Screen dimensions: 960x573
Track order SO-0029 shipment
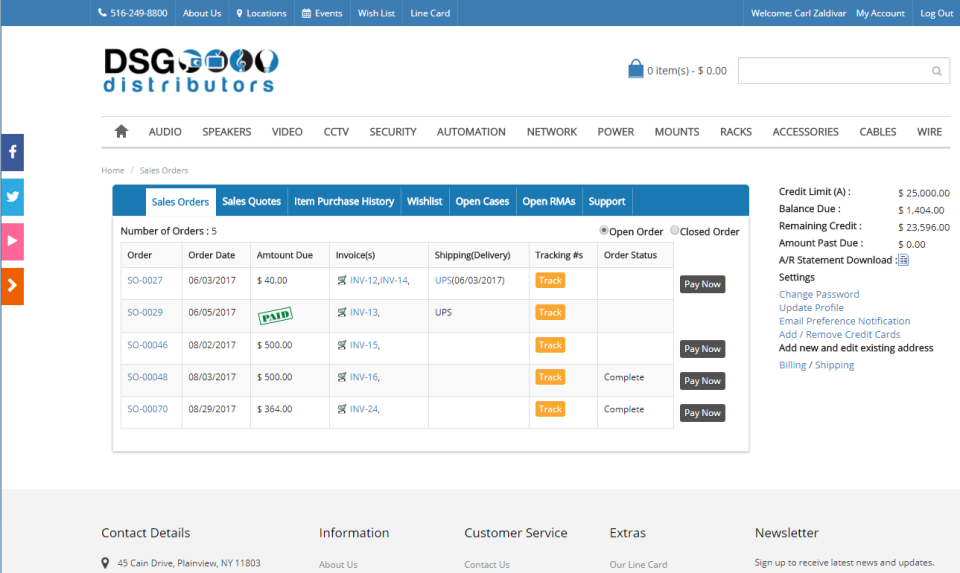pyautogui.click(x=550, y=312)
